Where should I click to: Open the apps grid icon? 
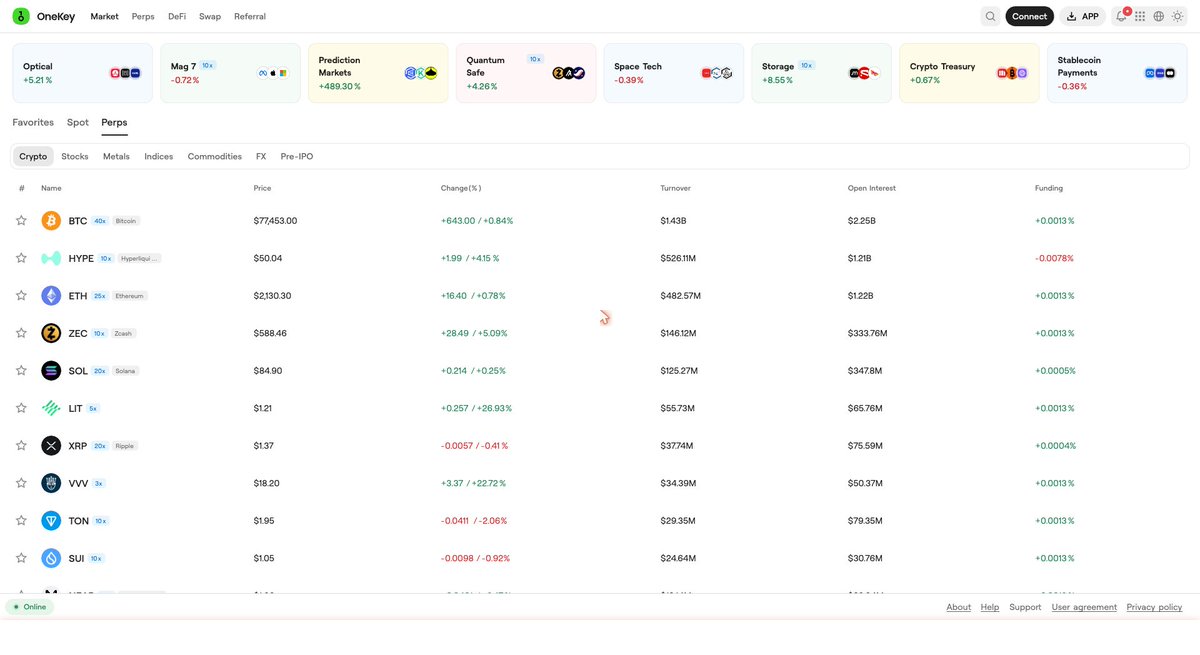point(1140,16)
